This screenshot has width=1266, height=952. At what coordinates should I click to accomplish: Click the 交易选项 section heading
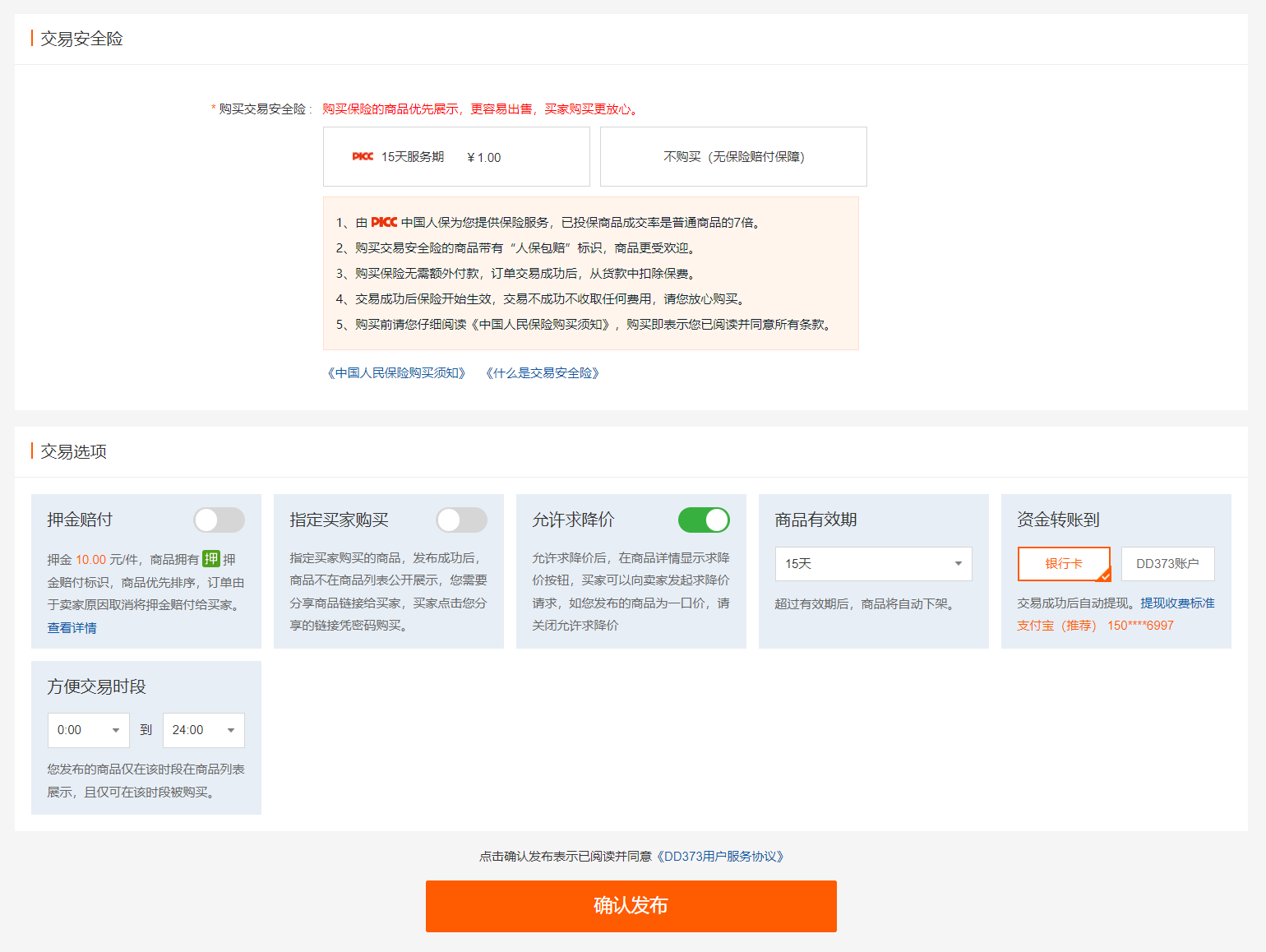point(73,451)
